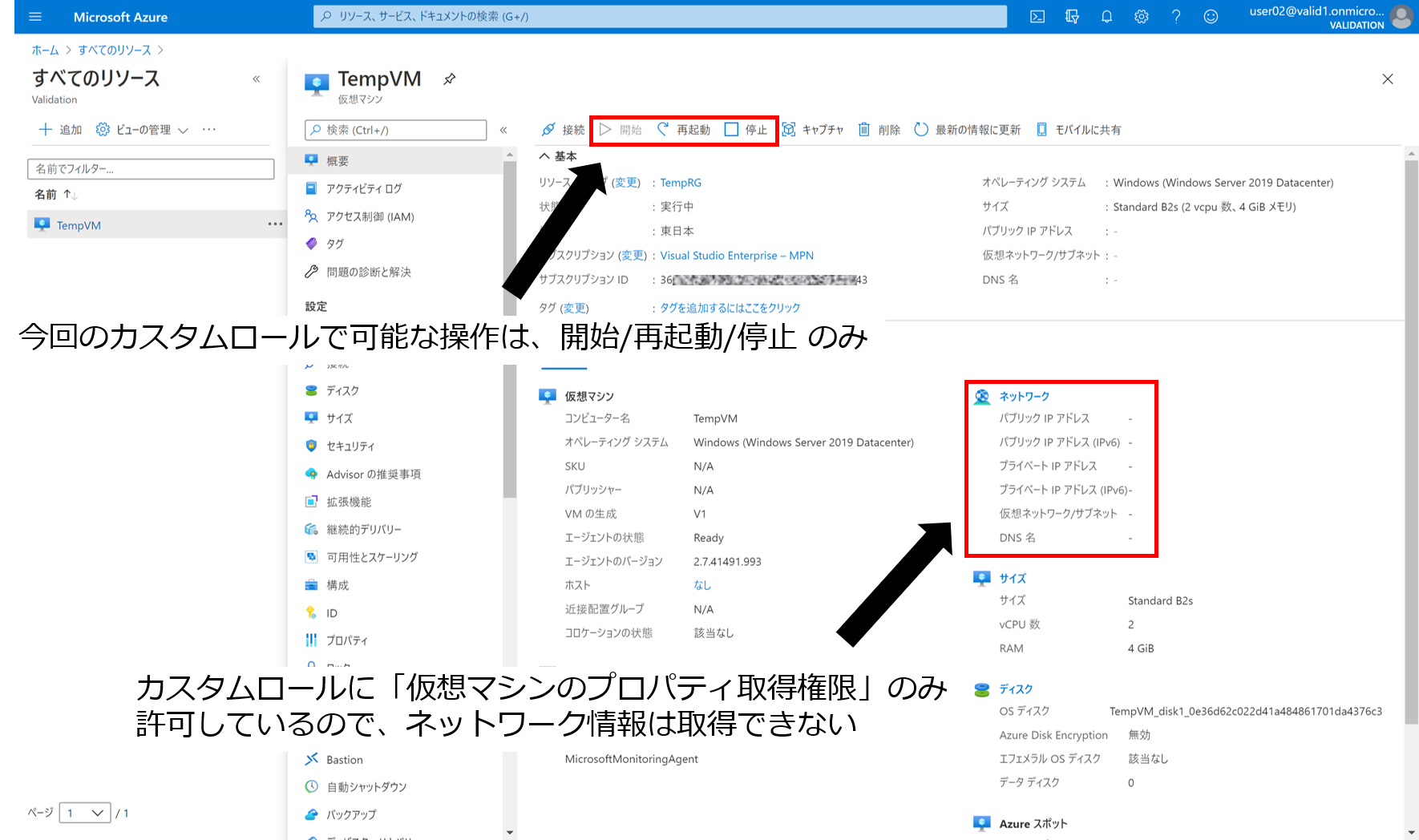Open the サイズ section heading link
Screen dimensions: 1419x840
[x=1013, y=579]
